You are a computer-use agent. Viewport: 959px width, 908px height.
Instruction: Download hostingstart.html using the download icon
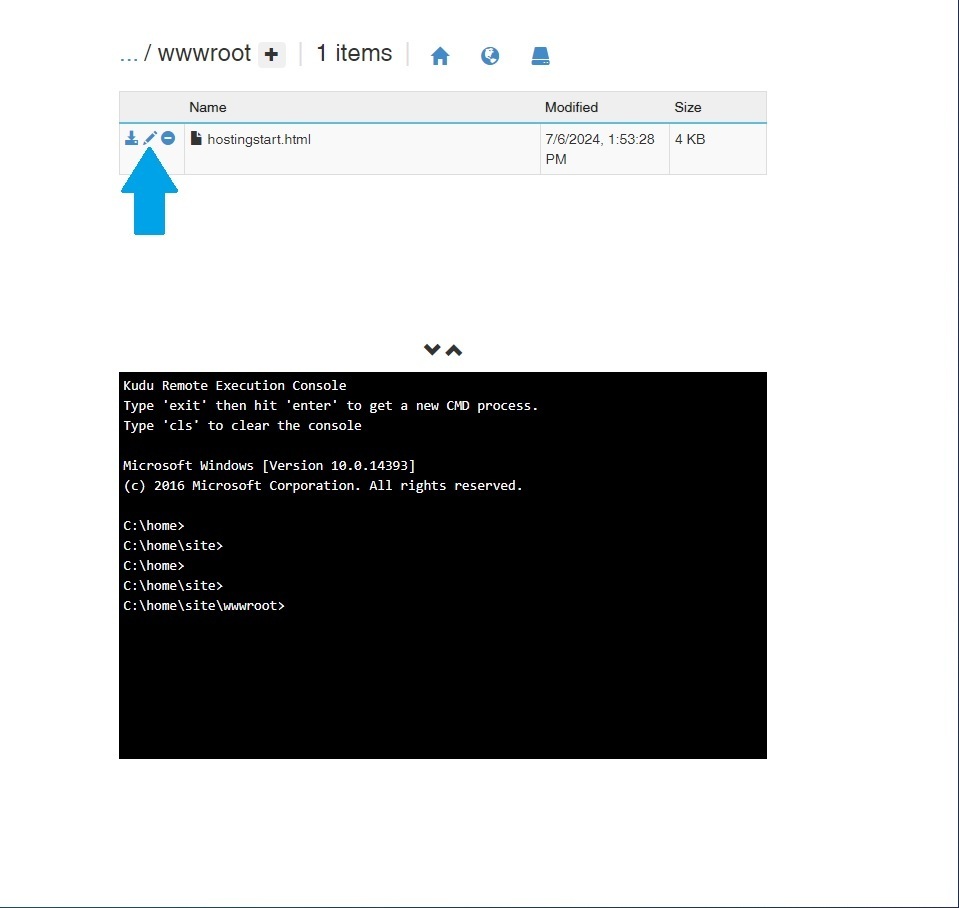point(131,138)
